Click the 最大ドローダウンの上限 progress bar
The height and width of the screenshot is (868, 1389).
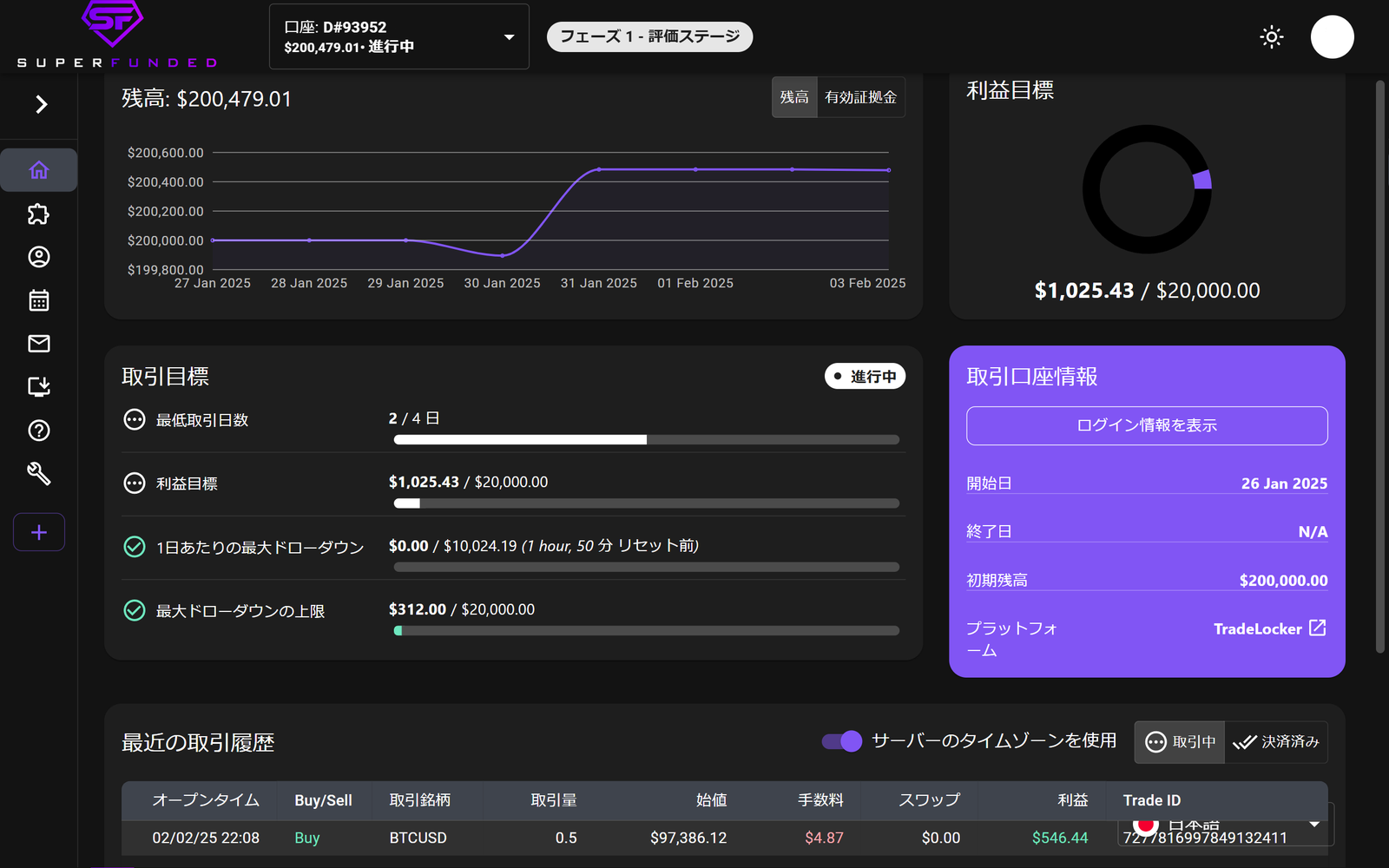(x=647, y=631)
